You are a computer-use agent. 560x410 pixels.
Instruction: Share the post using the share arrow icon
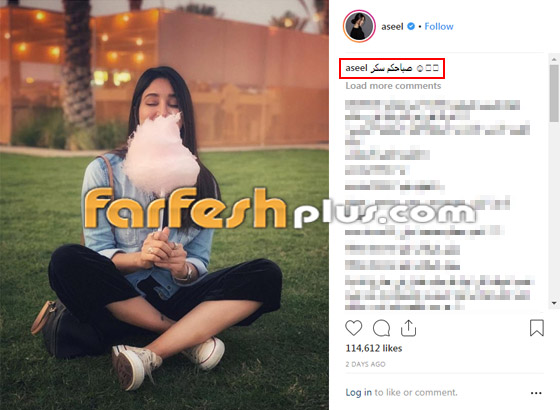click(408, 328)
